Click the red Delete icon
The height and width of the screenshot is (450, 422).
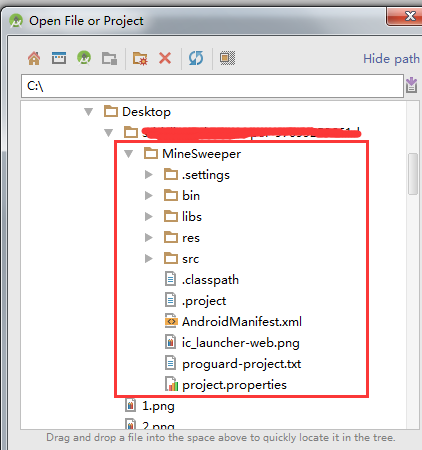click(165, 58)
